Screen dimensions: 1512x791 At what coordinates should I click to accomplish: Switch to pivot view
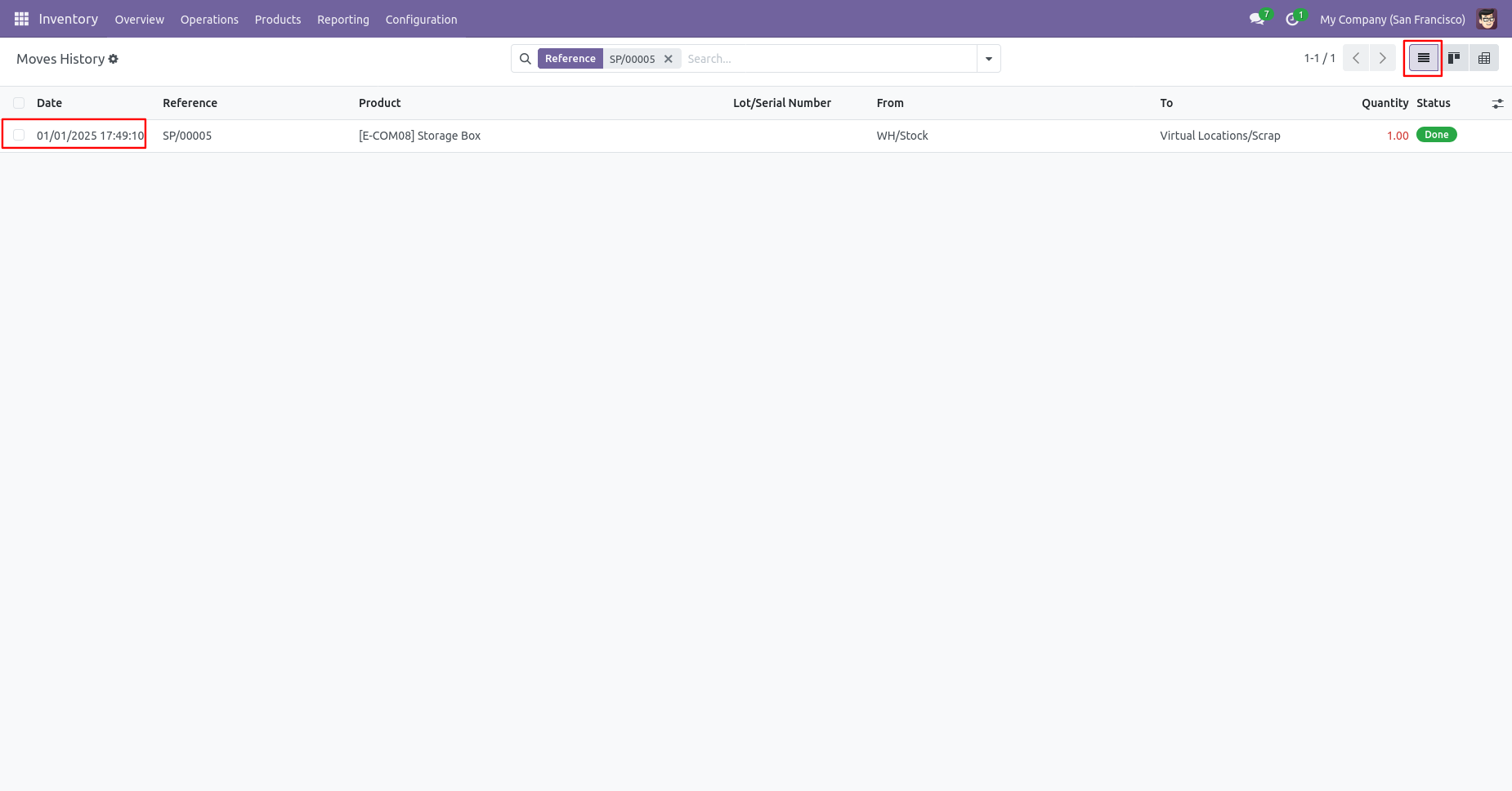[x=1484, y=58]
